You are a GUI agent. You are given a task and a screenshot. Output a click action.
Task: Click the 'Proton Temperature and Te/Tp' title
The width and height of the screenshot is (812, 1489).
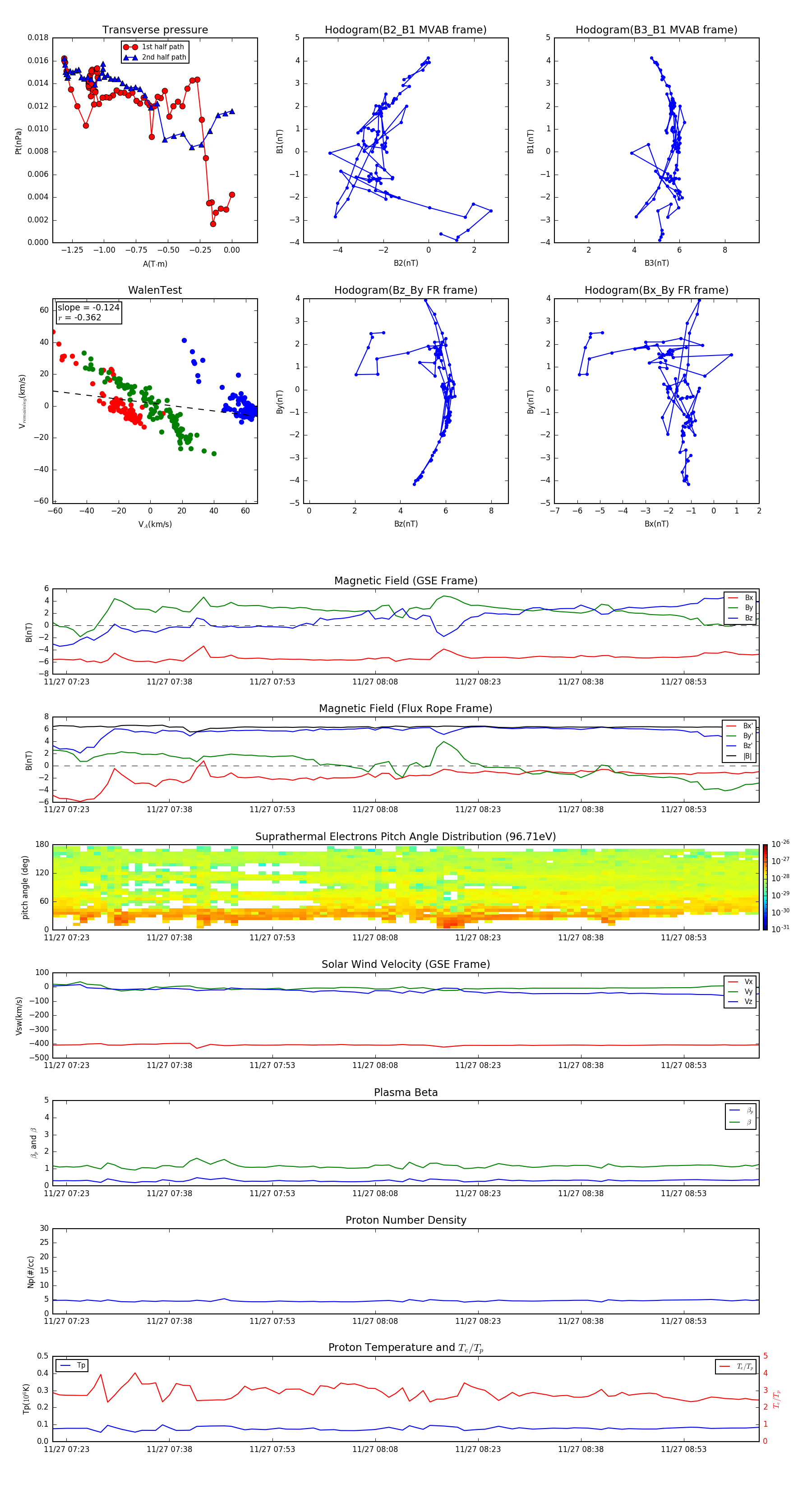tap(406, 1347)
